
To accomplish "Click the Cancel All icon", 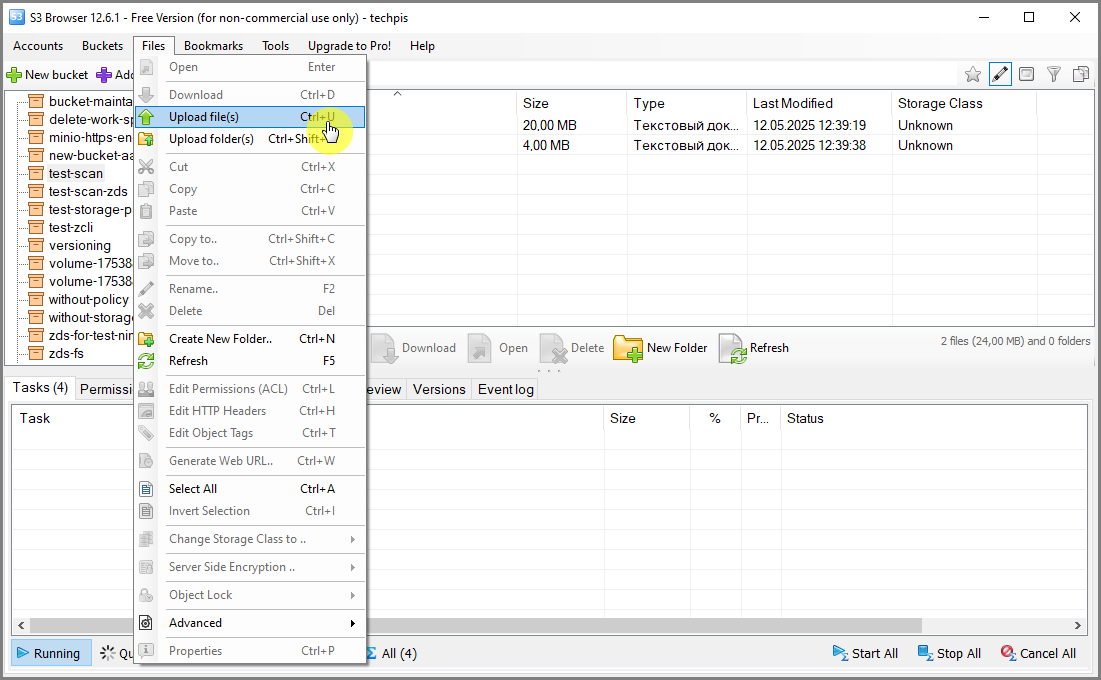I will pyautogui.click(x=1008, y=653).
